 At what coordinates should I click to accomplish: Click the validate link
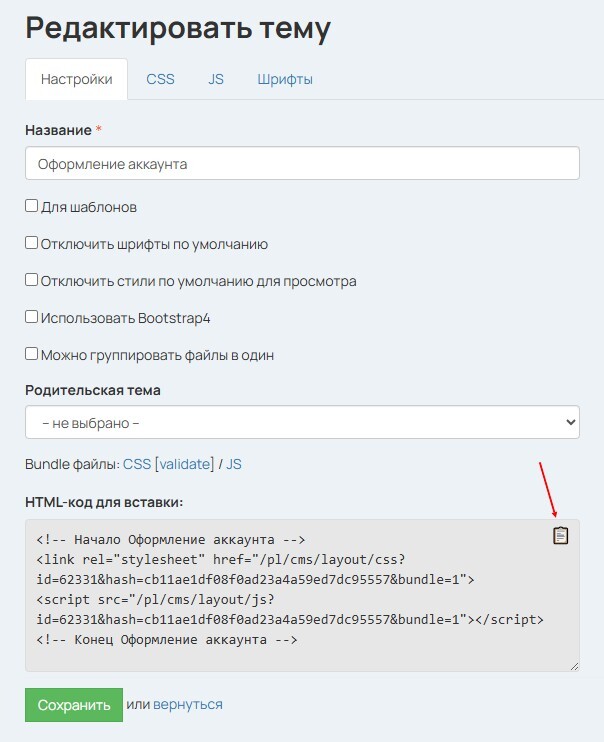(x=184, y=464)
